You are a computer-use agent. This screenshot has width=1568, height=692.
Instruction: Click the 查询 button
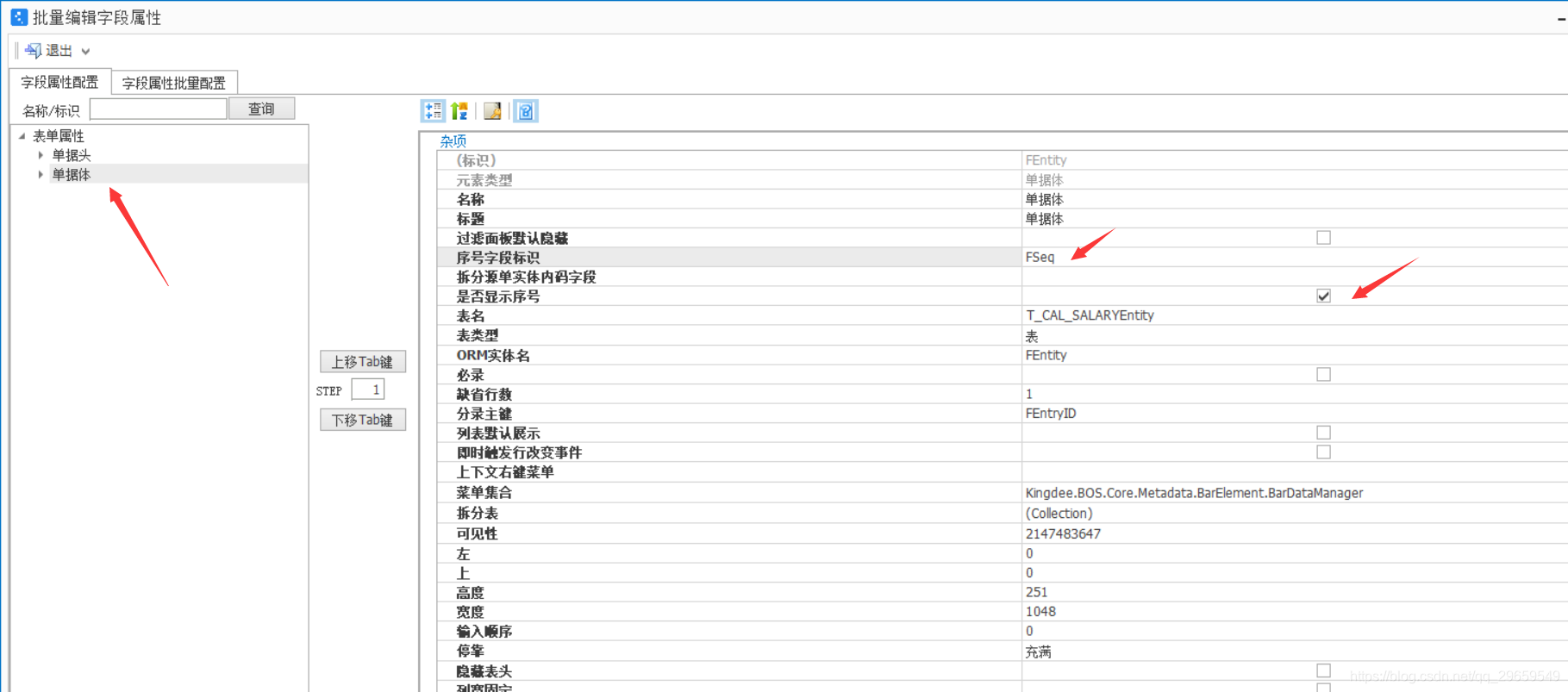[261, 109]
